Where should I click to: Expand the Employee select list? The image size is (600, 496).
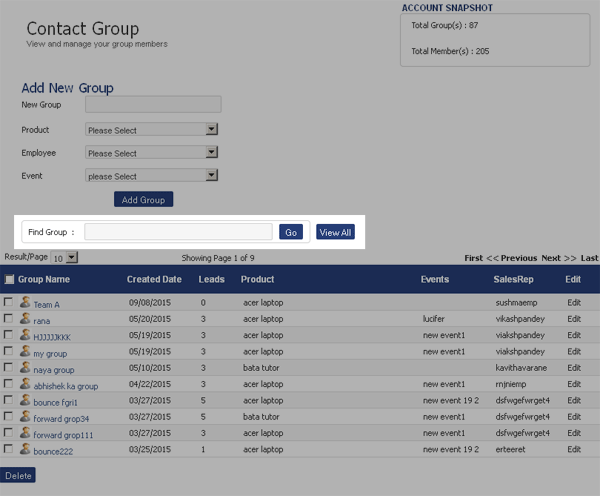(x=152, y=153)
